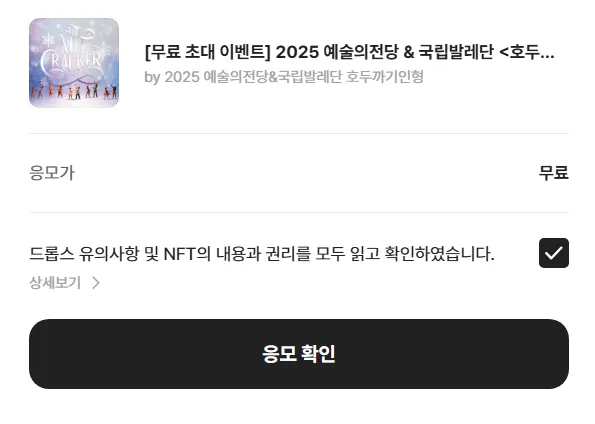This screenshot has width=595, height=424.
Task: Tap the white checkmark icon
Action: pos(554,253)
